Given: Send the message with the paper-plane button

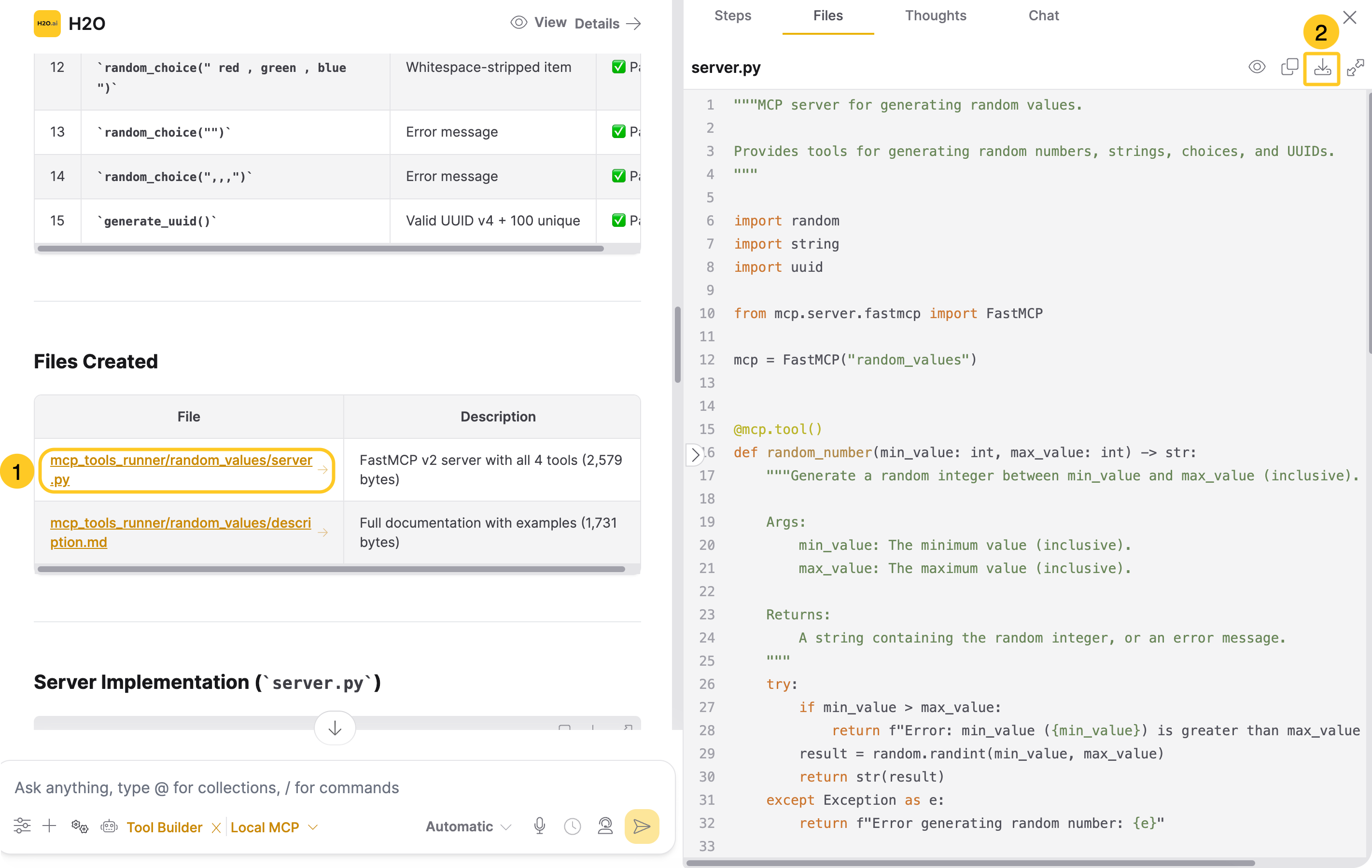Looking at the screenshot, I should click(642, 826).
